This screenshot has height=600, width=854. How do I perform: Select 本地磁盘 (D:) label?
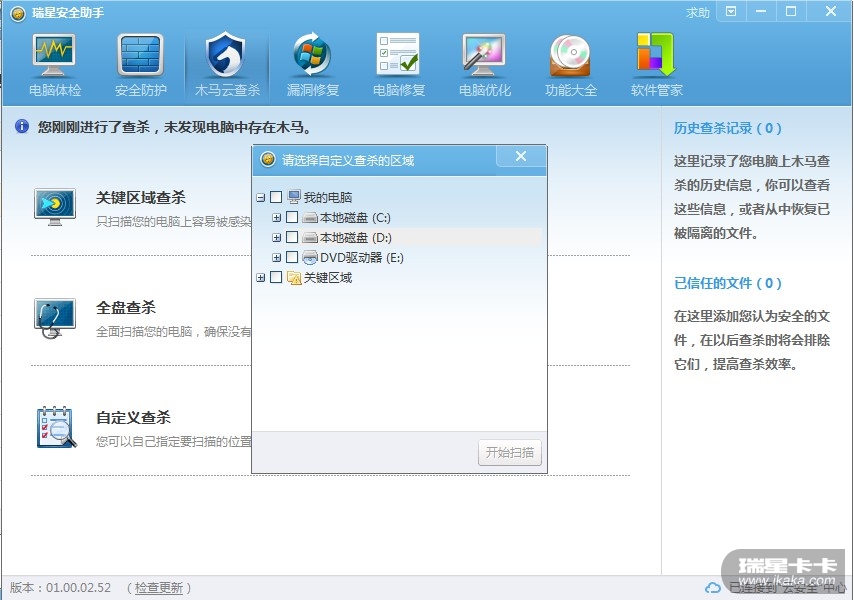[x=356, y=237]
